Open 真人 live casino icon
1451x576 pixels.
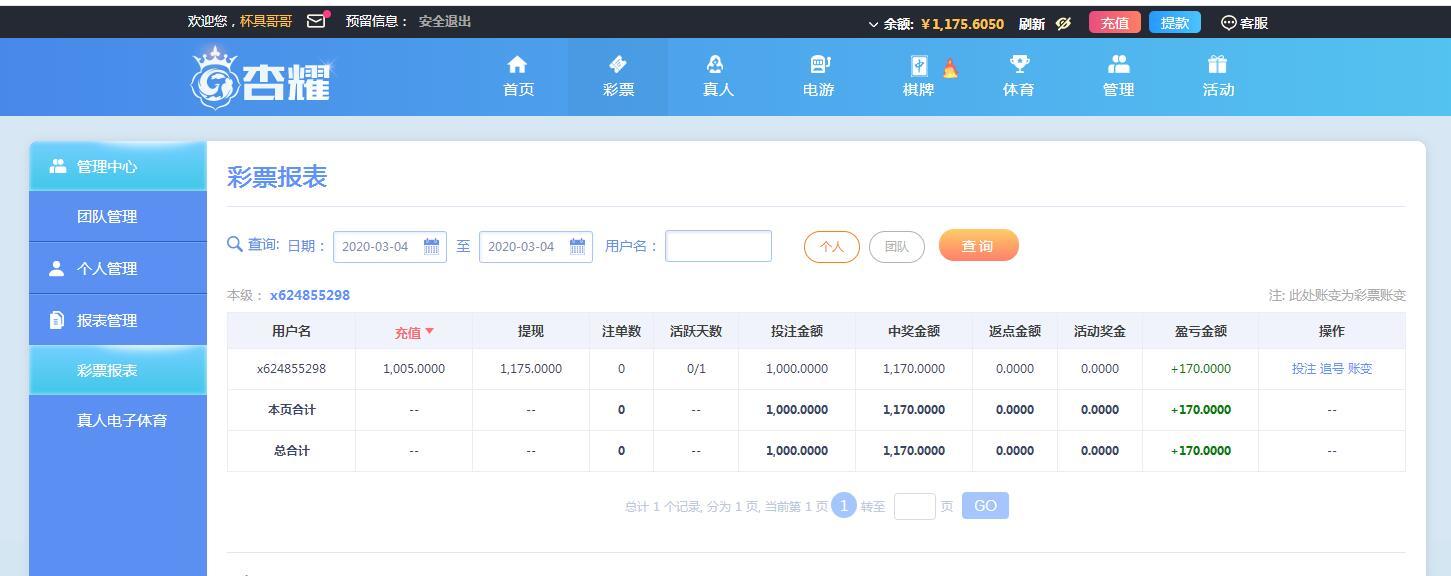point(715,65)
